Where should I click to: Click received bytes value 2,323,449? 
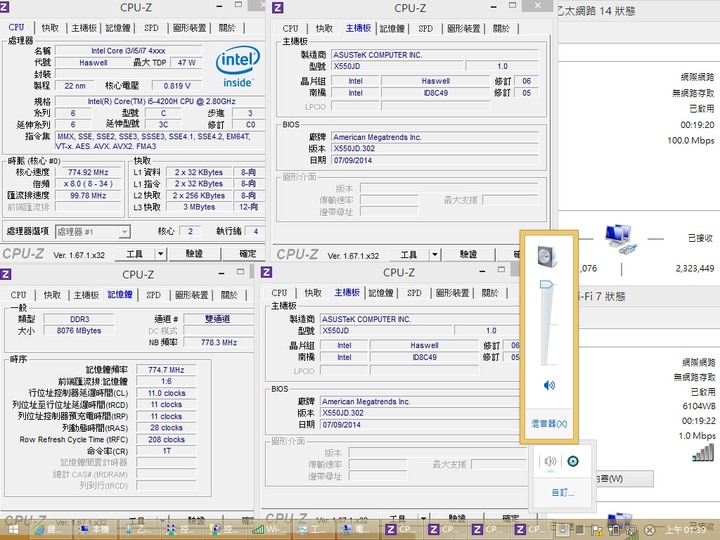tap(695, 269)
